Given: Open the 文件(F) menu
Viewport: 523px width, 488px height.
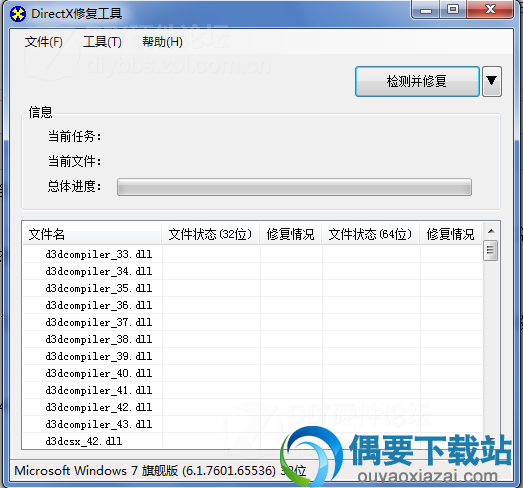Looking at the screenshot, I should tap(43, 42).
